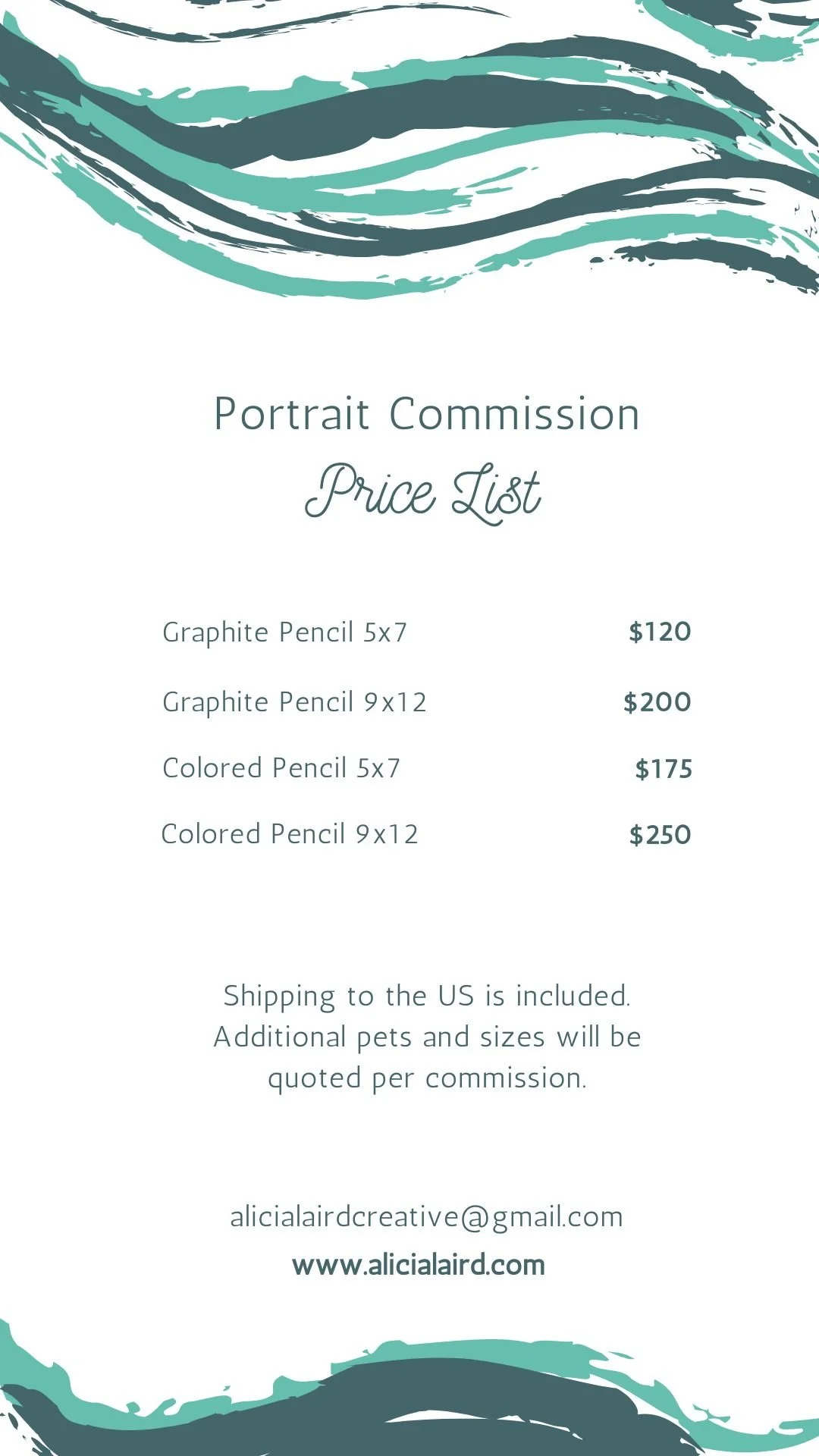
Task: Select the Portrait Commission heading
Action: 427,415
